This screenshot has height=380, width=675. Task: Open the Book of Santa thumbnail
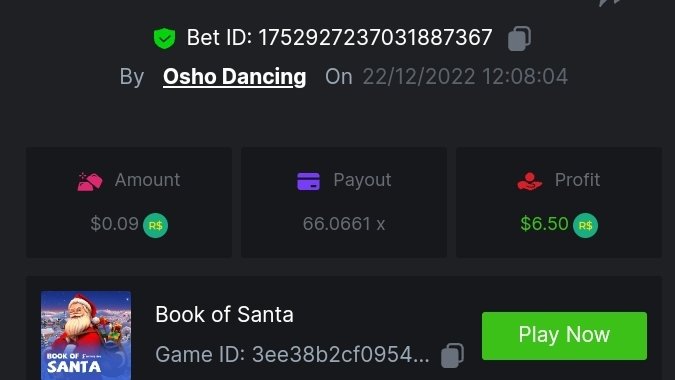point(86,335)
